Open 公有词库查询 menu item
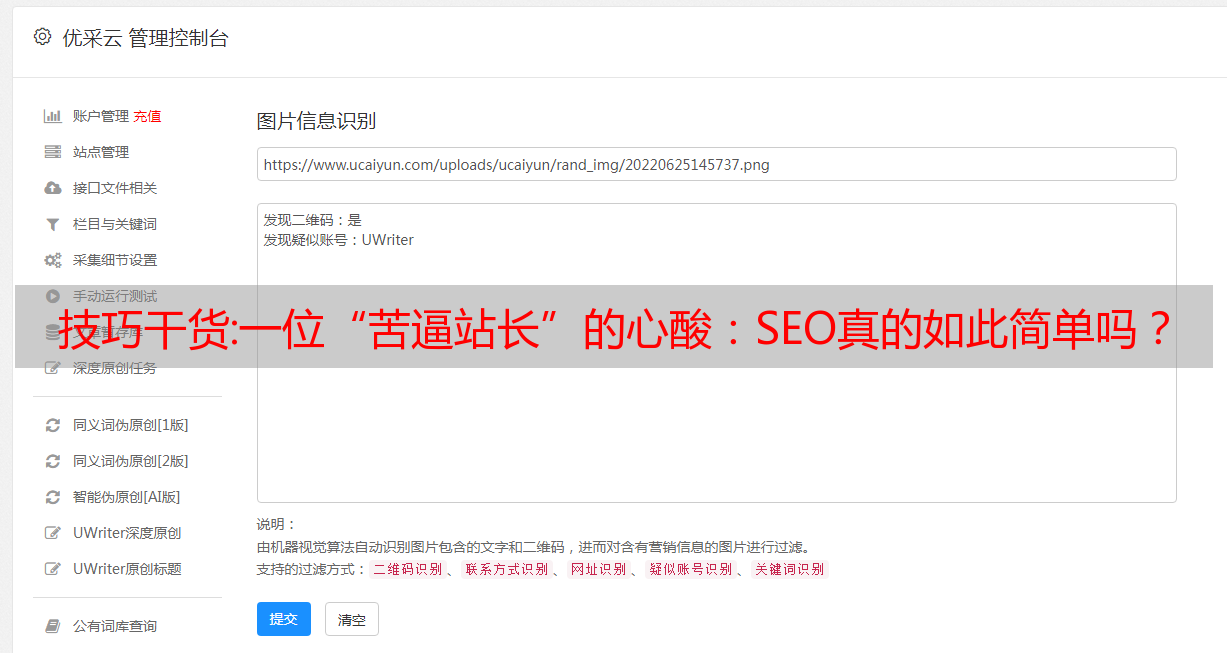Image resolution: width=1227 pixels, height=653 pixels. pyautogui.click(x=115, y=626)
